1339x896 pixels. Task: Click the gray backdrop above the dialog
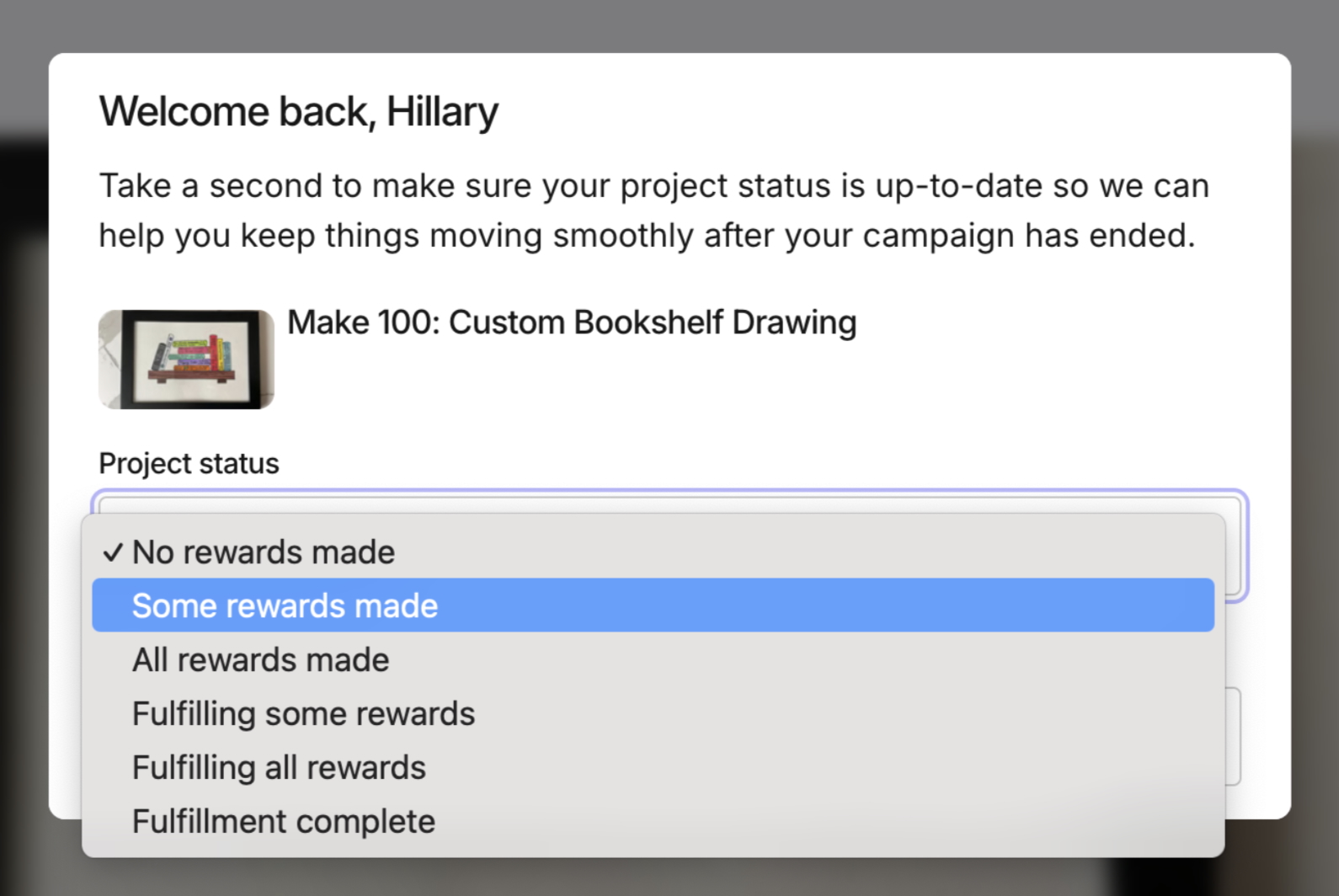(669, 25)
